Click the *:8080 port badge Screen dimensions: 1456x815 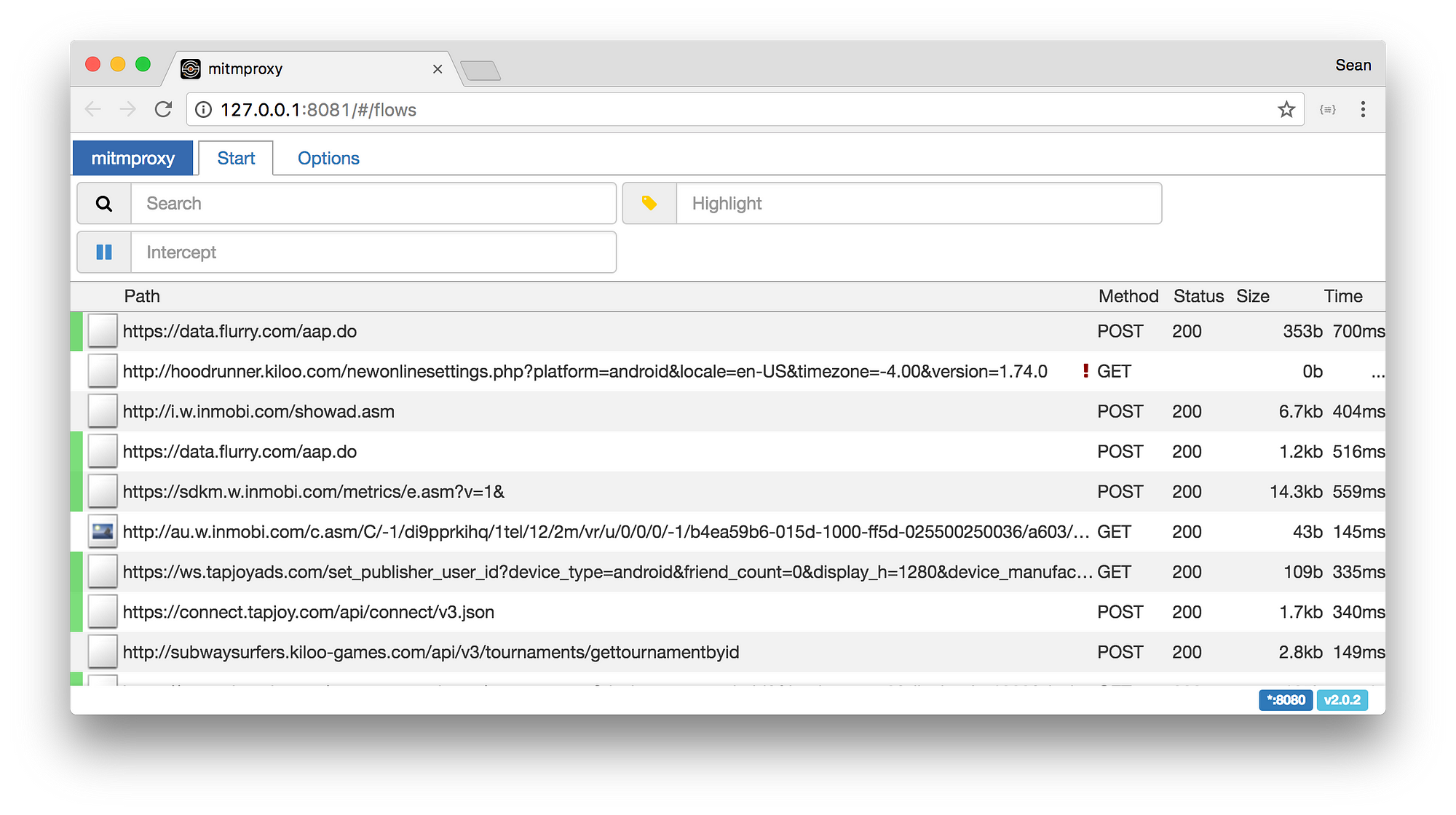point(1286,700)
